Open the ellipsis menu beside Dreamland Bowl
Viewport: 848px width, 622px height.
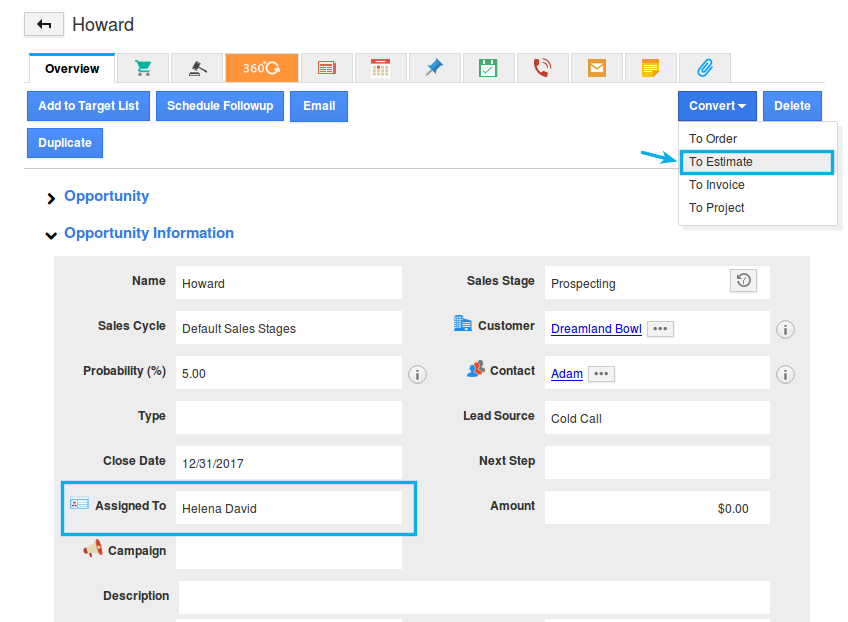click(x=659, y=329)
